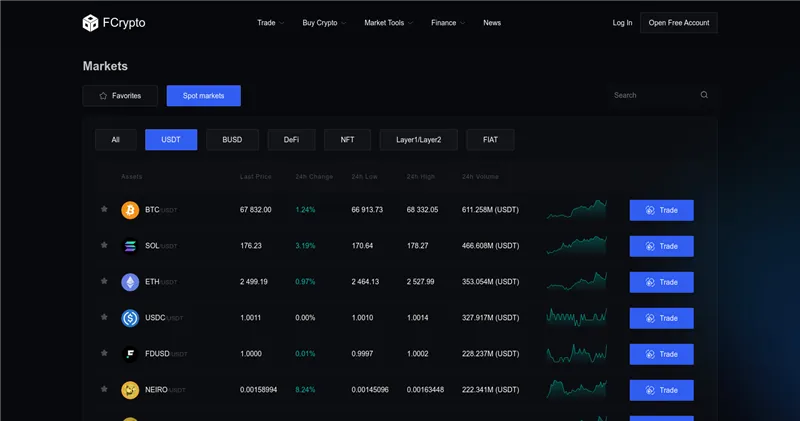Click the Open Free Account button
Image resolution: width=800 pixels, height=421 pixels.
tap(679, 23)
